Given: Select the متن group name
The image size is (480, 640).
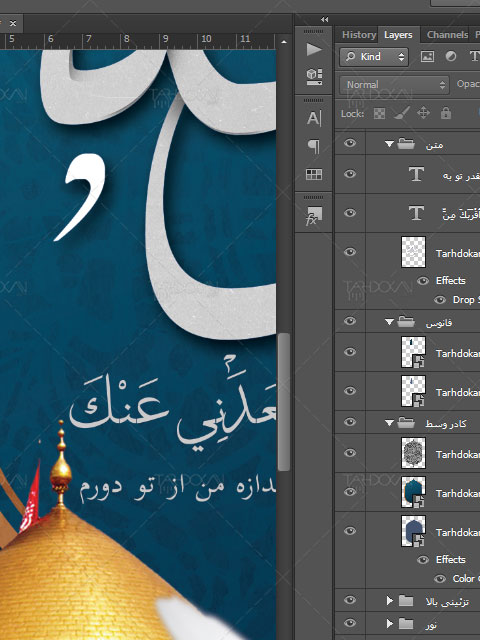Looking at the screenshot, I should [x=434, y=145].
